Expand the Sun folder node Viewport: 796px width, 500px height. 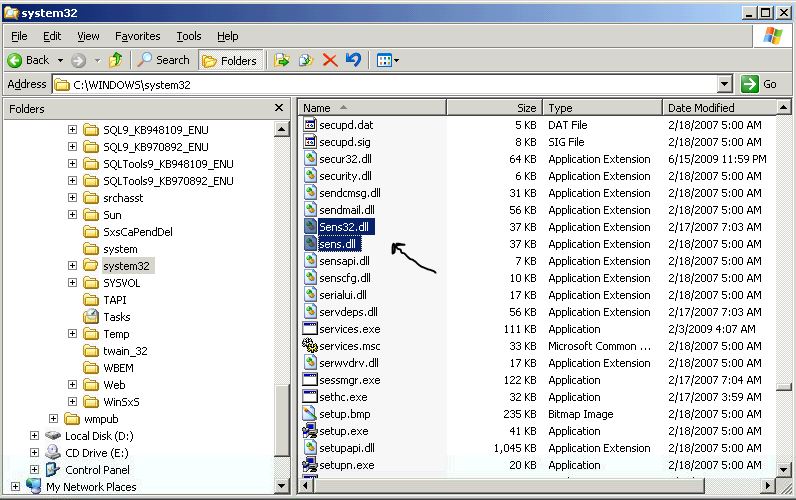point(72,214)
